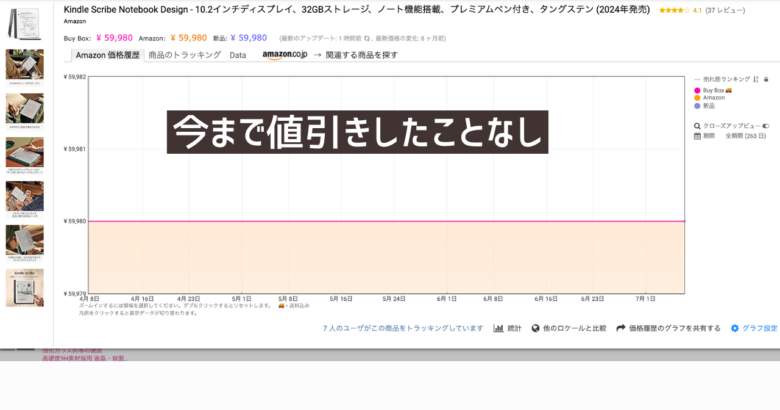
Task: Click the Amazon brand label under title
Action: coord(75,21)
